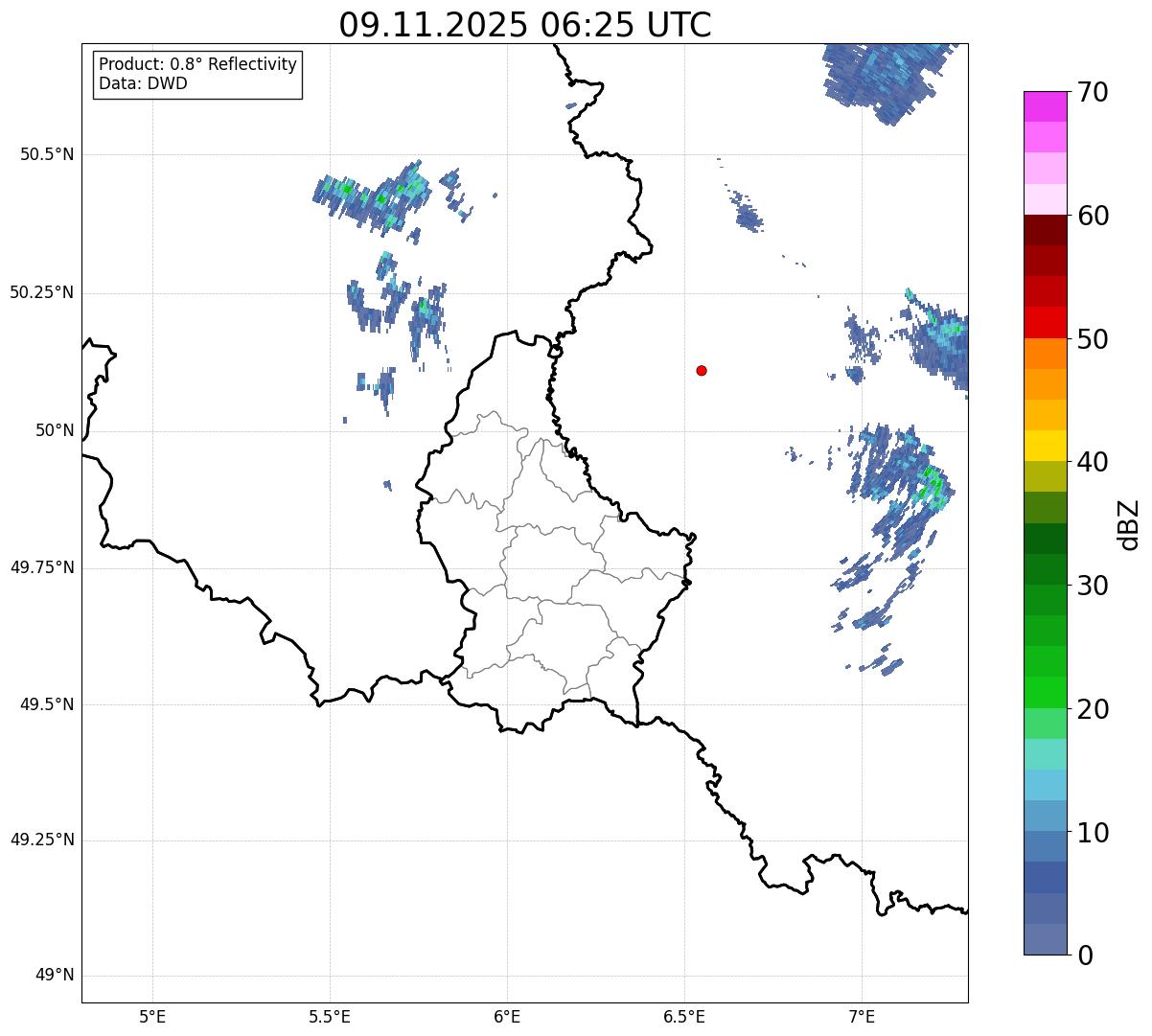This screenshot has width=1152, height=1036.
Task: Click the 5°E longitude label
Action: [x=152, y=1016]
